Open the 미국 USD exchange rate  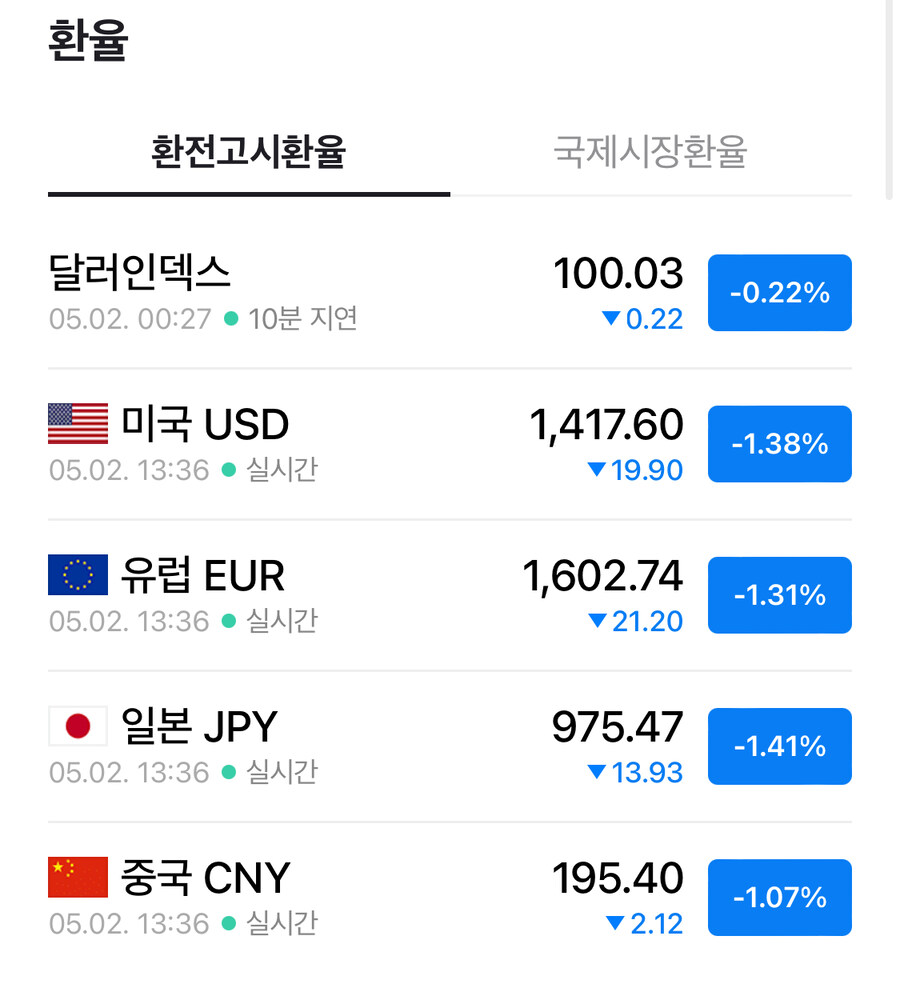450,444
